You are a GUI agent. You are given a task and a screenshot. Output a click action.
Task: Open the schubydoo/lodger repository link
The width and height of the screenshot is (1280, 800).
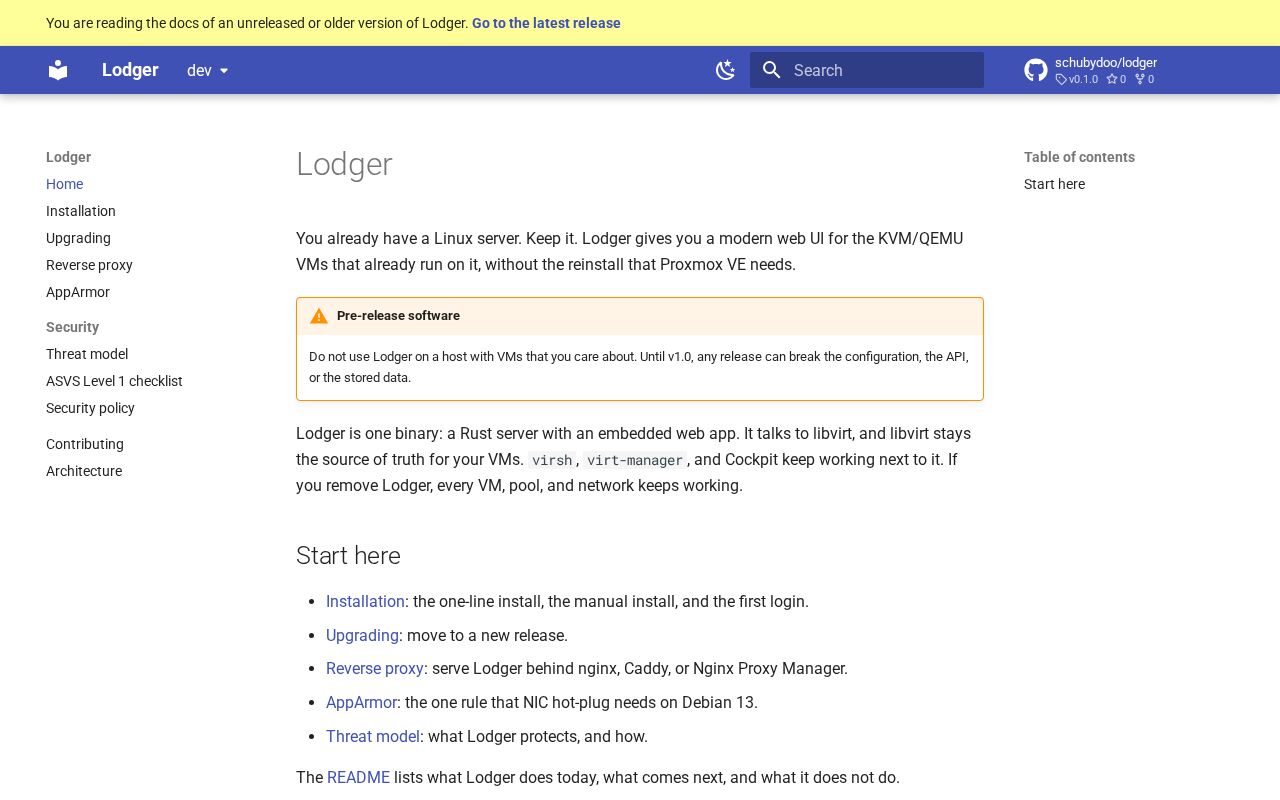pyautogui.click(x=1105, y=62)
